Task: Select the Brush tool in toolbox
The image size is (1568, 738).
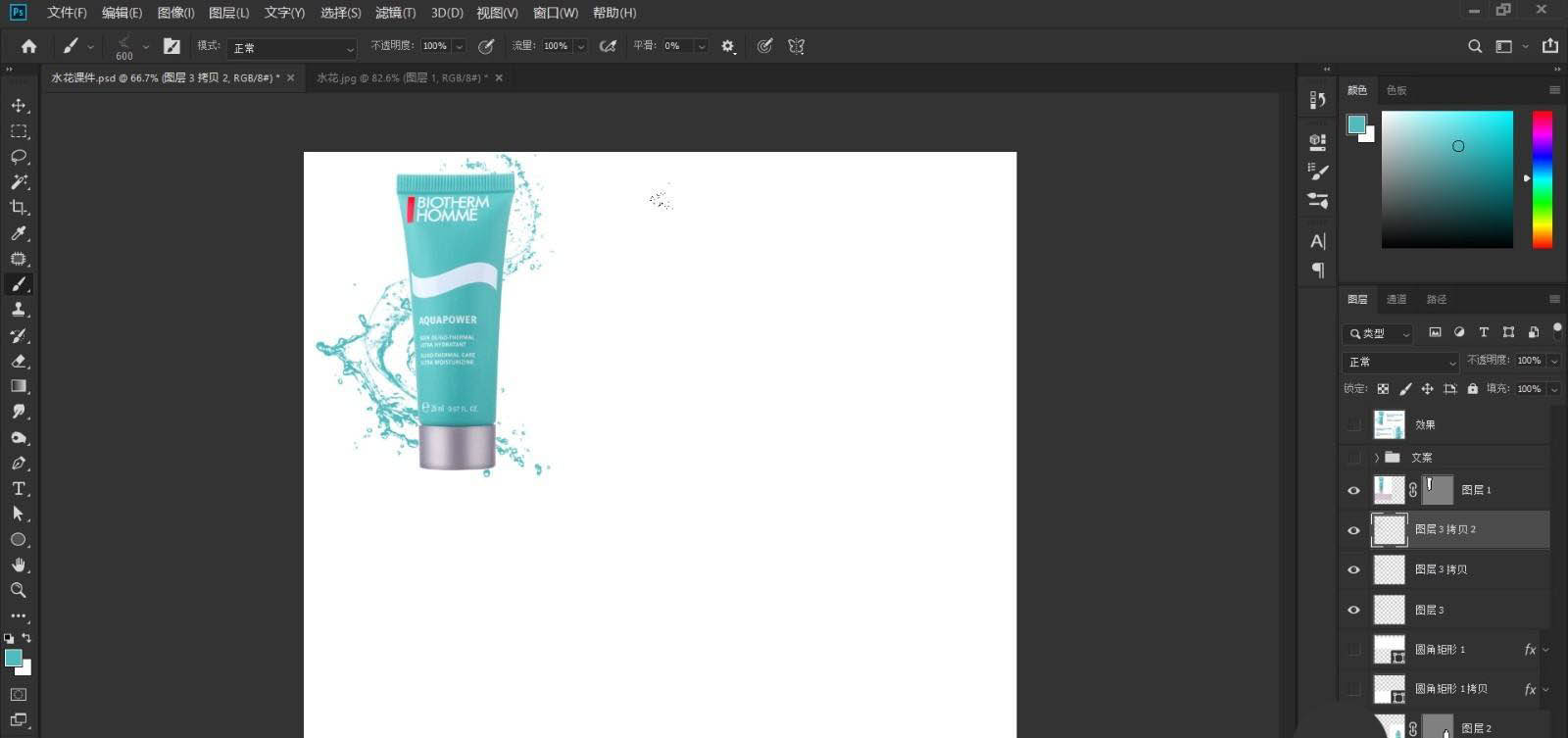Action: pyautogui.click(x=19, y=284)
